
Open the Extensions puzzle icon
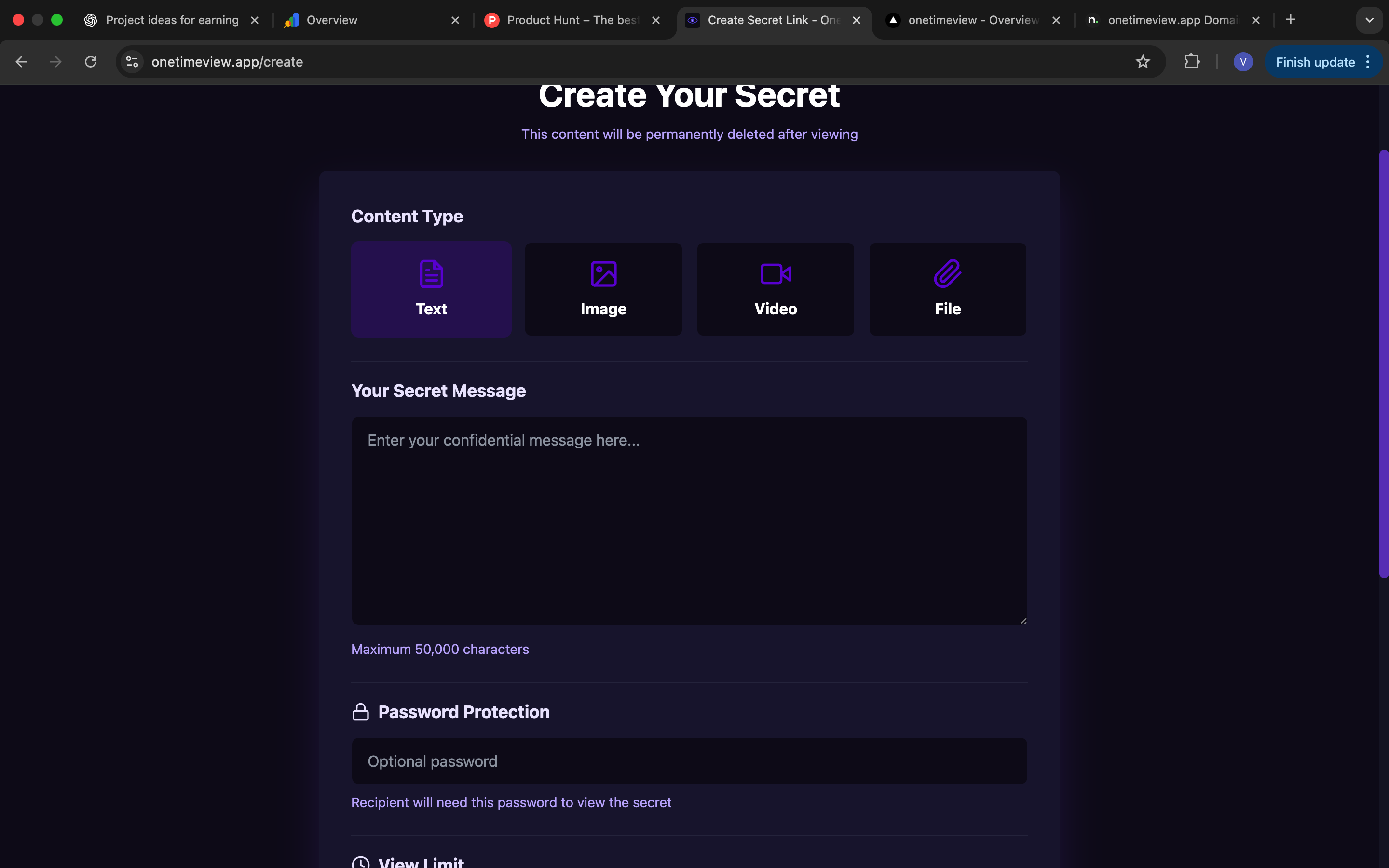click(x=1192, y=62)
